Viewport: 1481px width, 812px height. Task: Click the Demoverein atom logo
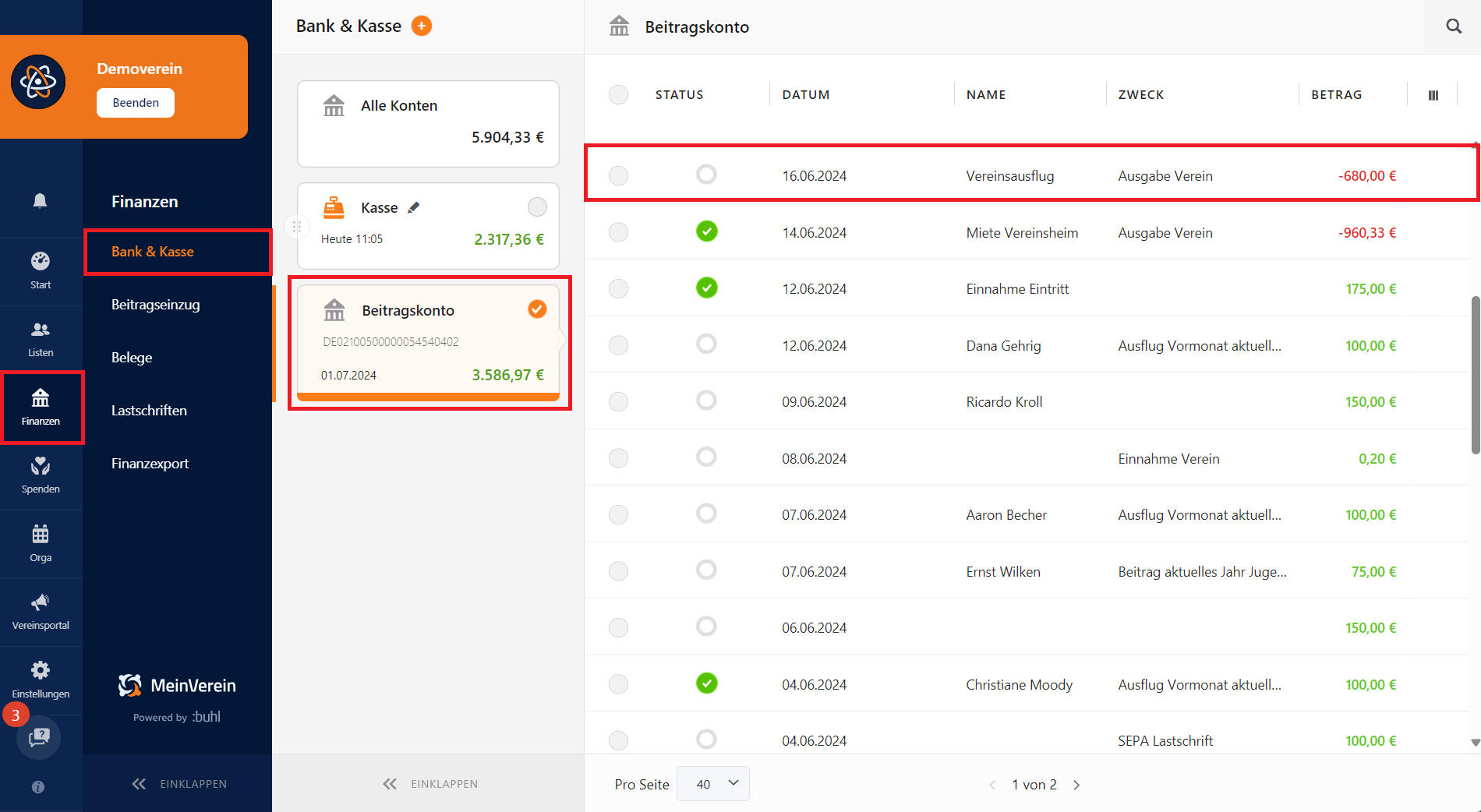[x=38, y=82]
